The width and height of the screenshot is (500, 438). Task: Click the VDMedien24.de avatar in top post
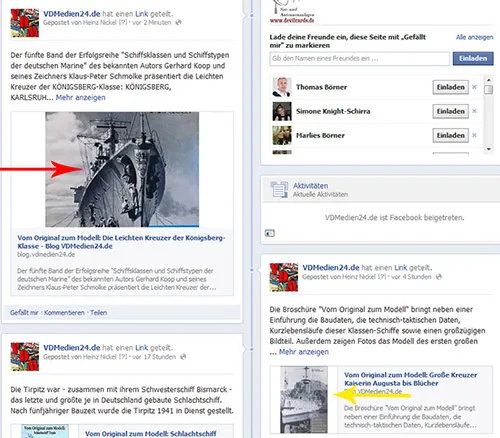pyautogui.click(x=25, y=23)
